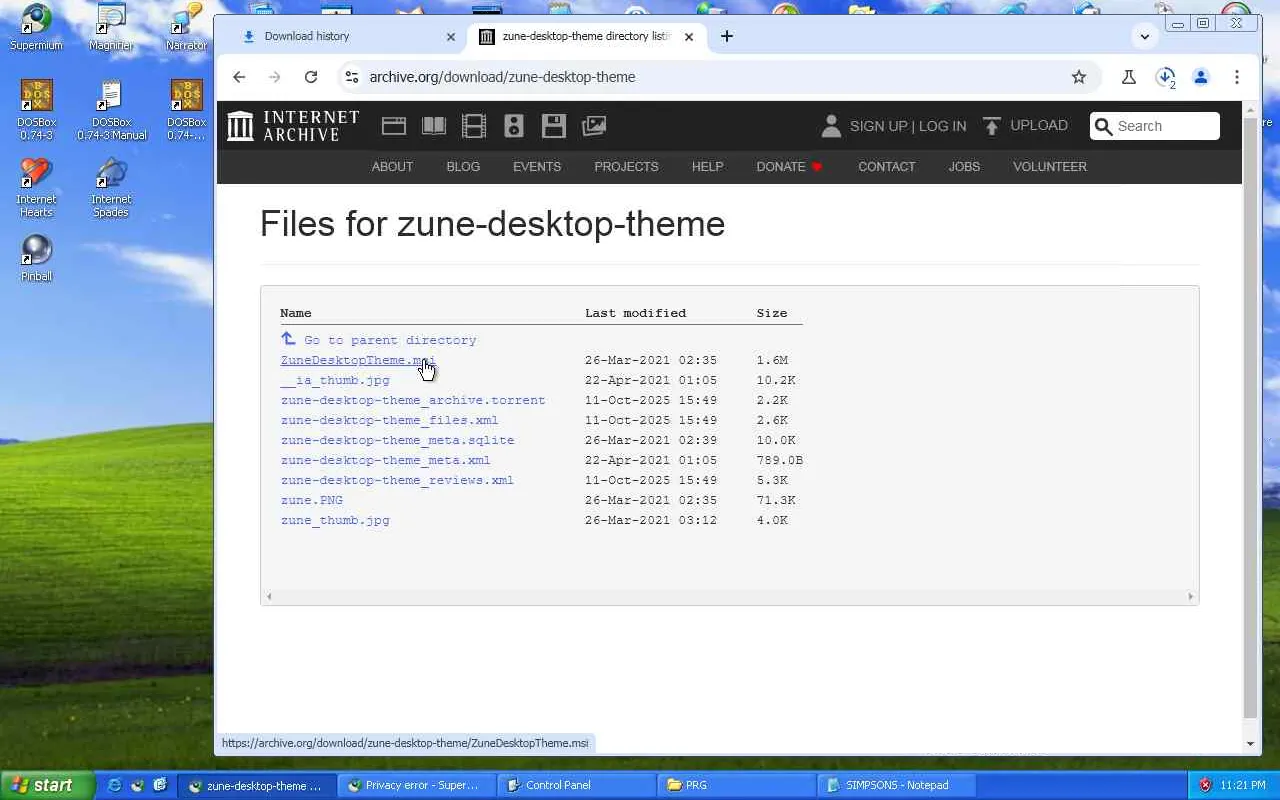Open the Images media icon
1280x800 pixels.
(594, 126)
